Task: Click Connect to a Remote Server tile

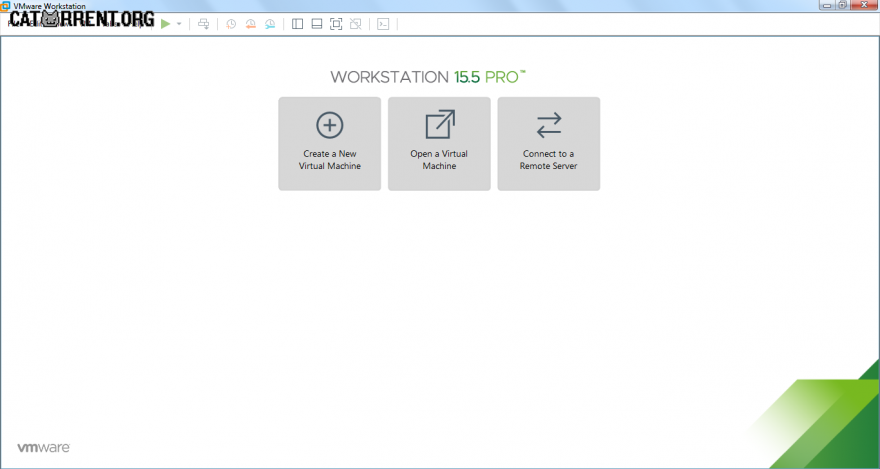Action: [548, 144]
